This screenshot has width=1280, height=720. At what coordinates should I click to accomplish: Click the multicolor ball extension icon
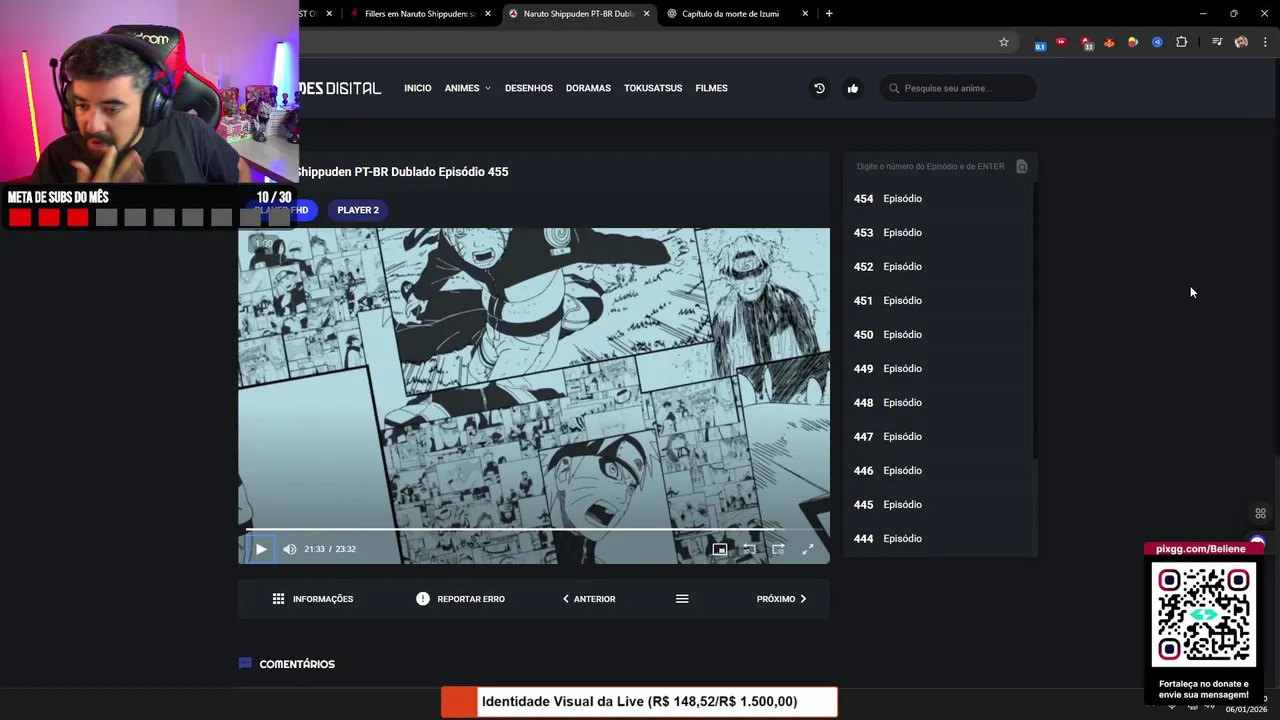1133,42
